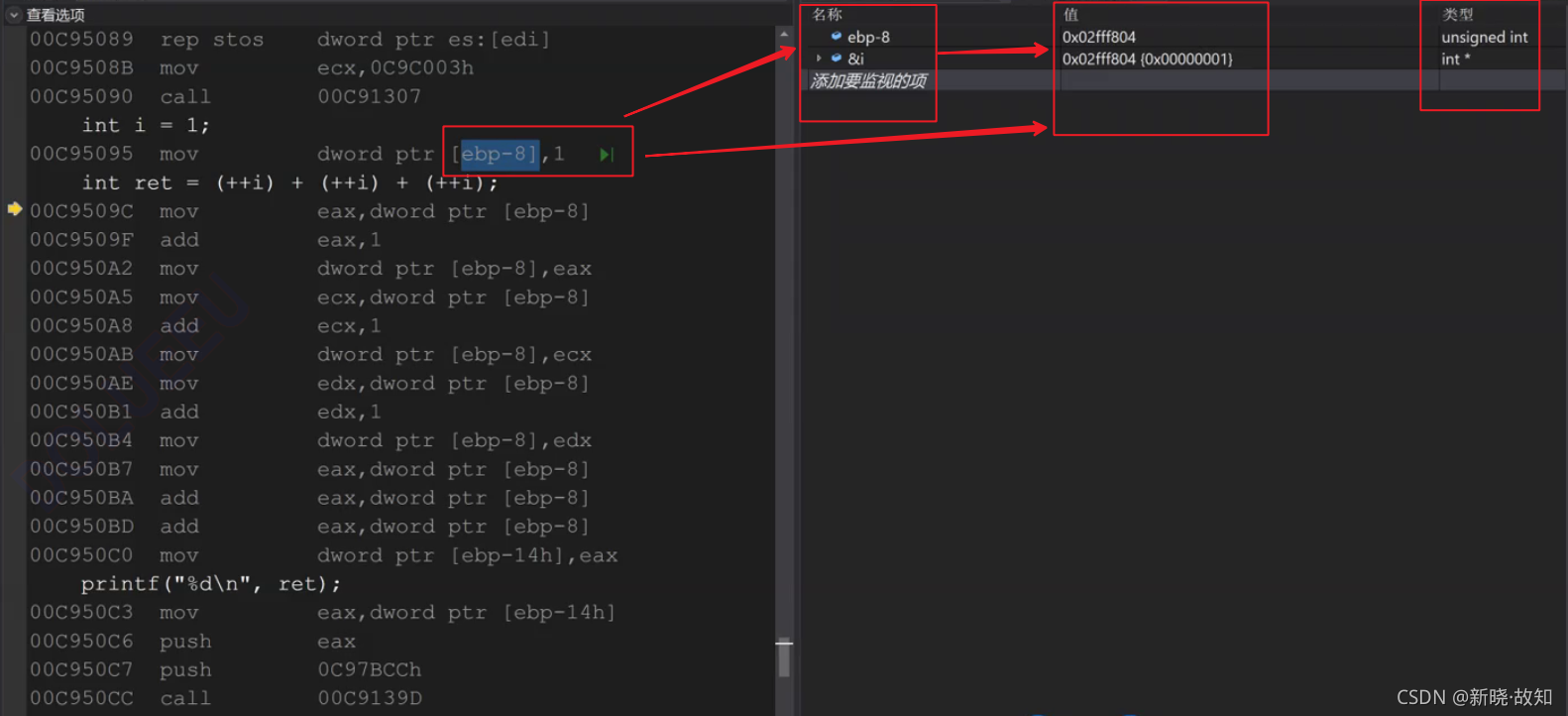The width and height of the screenshot is (1568, 716).
Task: Click the operand 'dword ptr [ebp-8],ecx'
Action: pyautogui.click(x=454, y=354)
